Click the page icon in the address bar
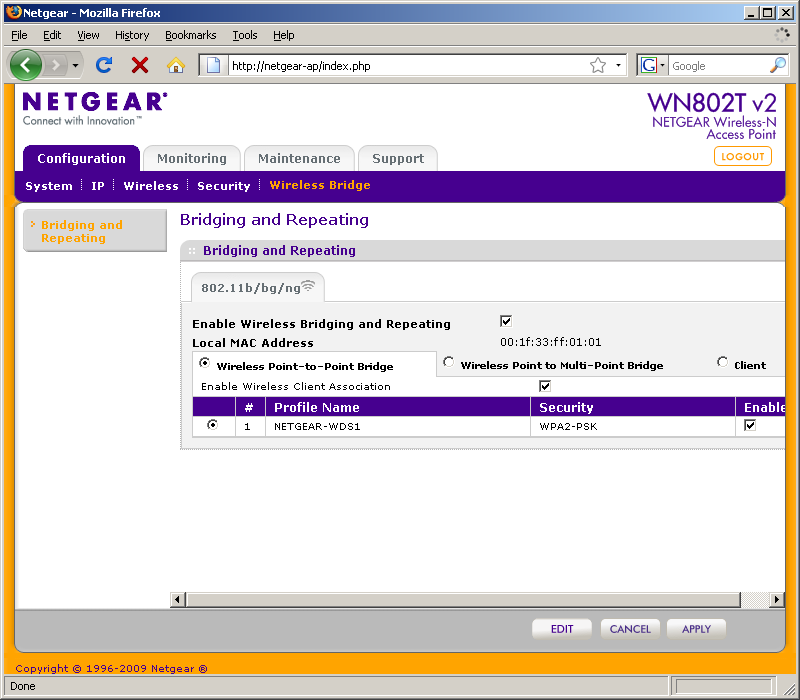800x700 pixels. [213, 65]
